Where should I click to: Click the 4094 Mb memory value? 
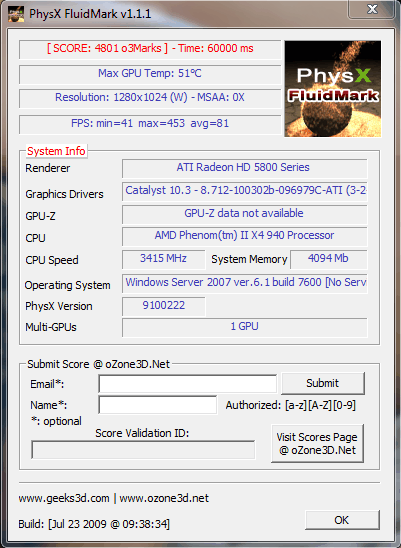click(328, 259)
